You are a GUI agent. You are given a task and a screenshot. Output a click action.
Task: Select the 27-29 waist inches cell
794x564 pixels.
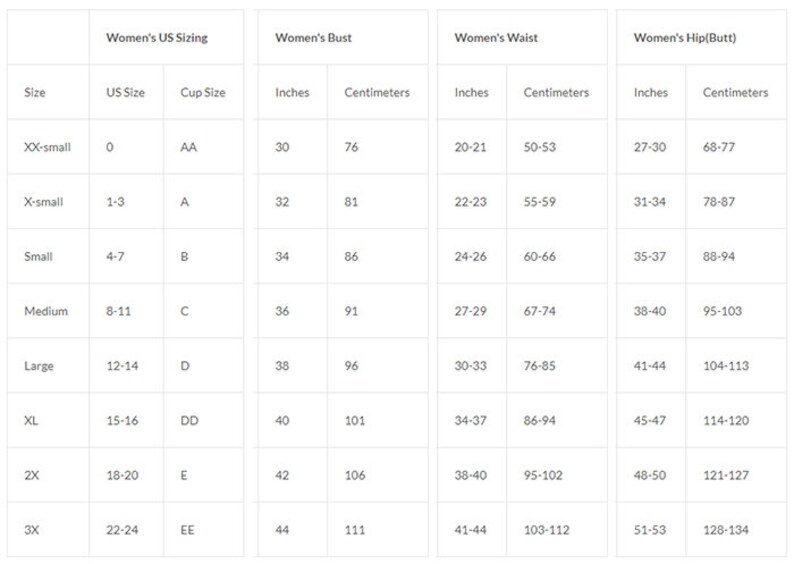click(470, 311)
